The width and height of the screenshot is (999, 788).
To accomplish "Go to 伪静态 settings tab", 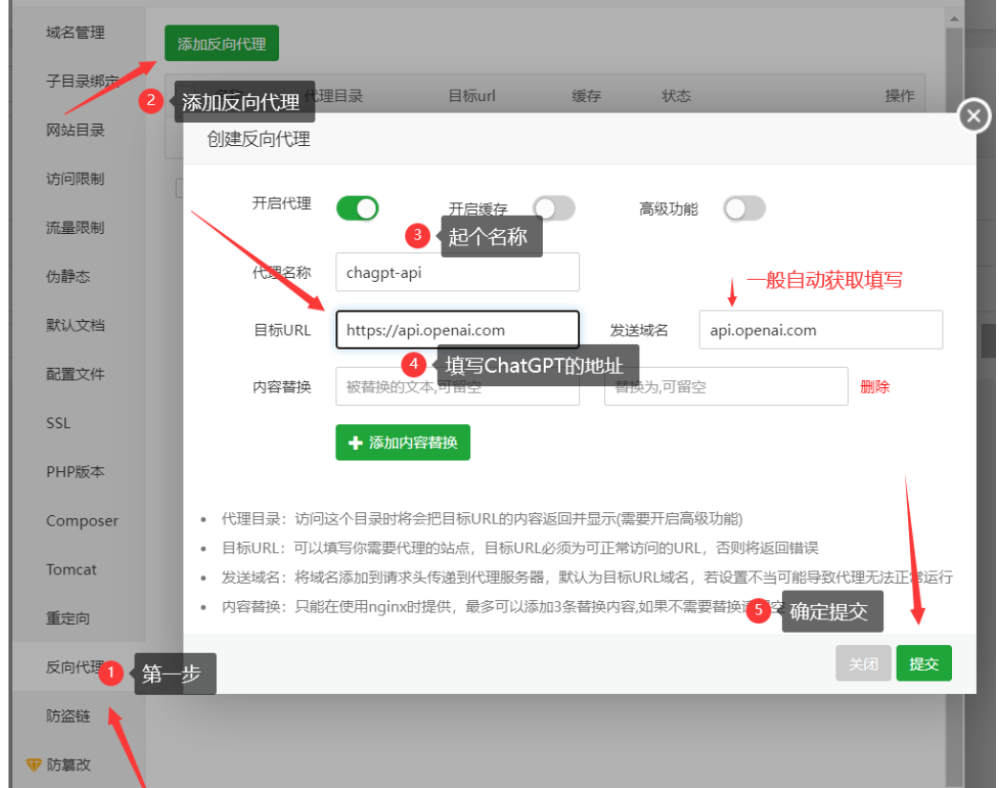I will pyautogui.click(x=68, y=276).
